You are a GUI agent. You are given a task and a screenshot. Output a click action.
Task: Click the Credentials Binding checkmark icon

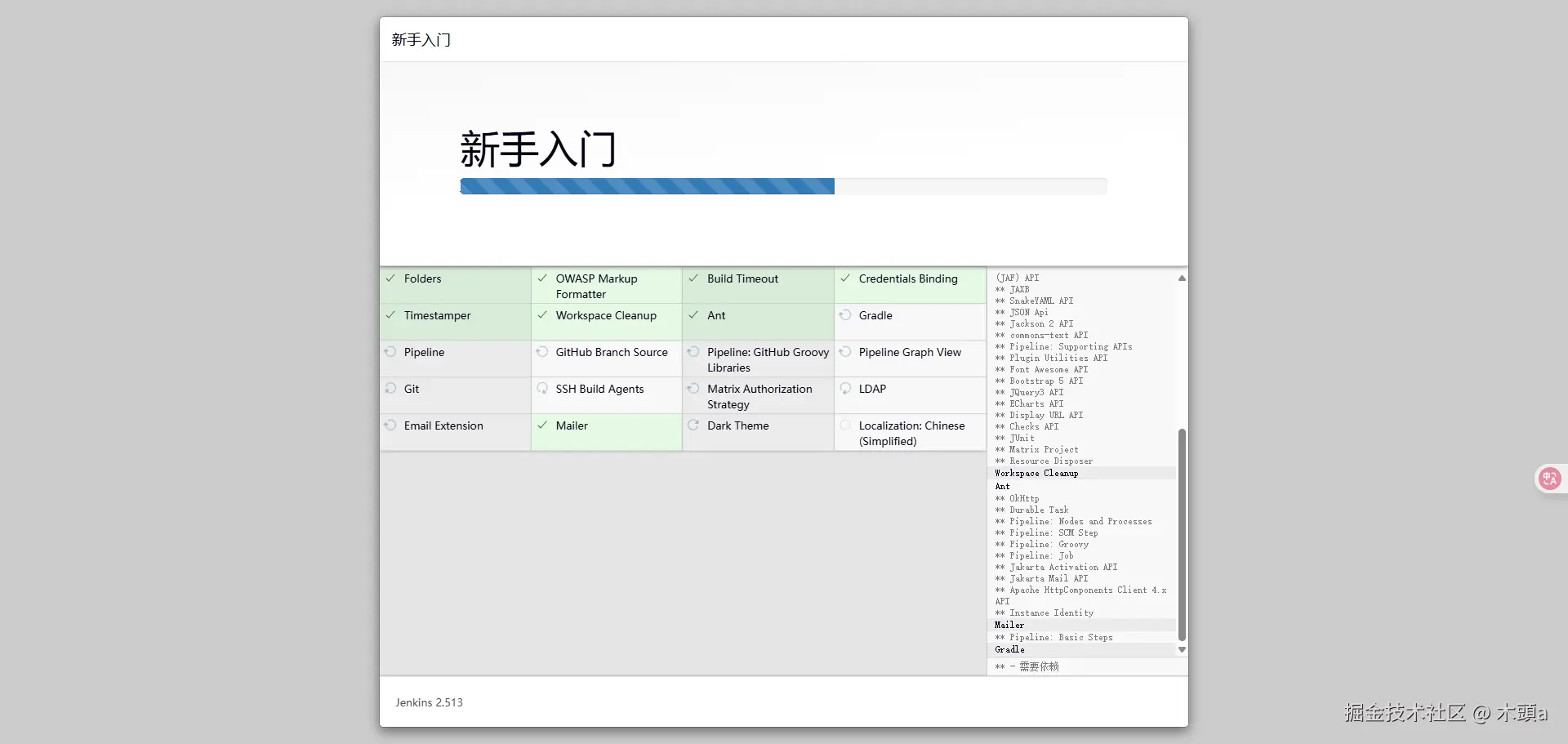click(x=845, y=278)
